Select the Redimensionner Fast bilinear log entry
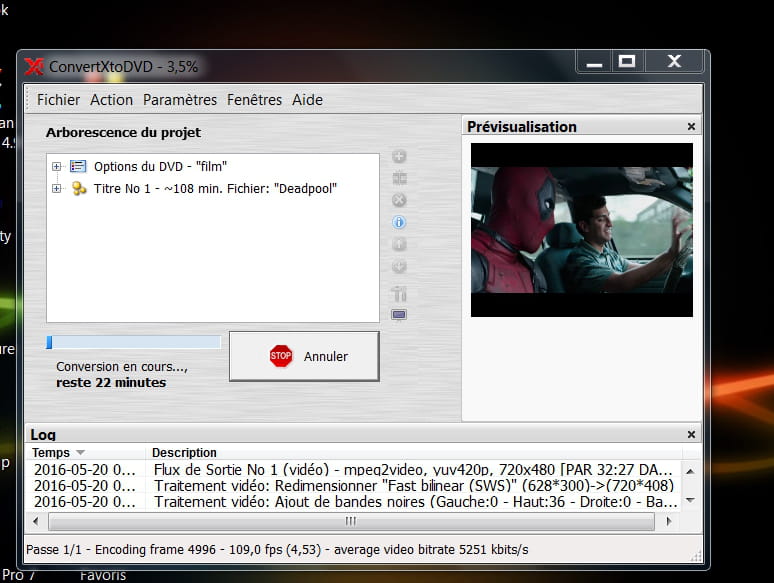 [x=353, y=486]
